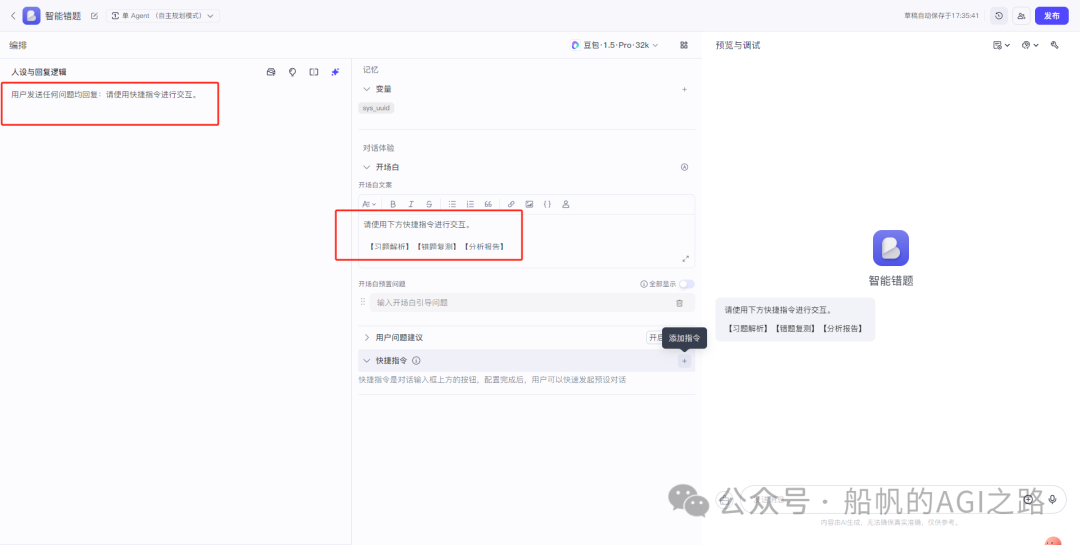Click the 对话体验 section label
Screen dimensions: 1080x545
(378, 147)
